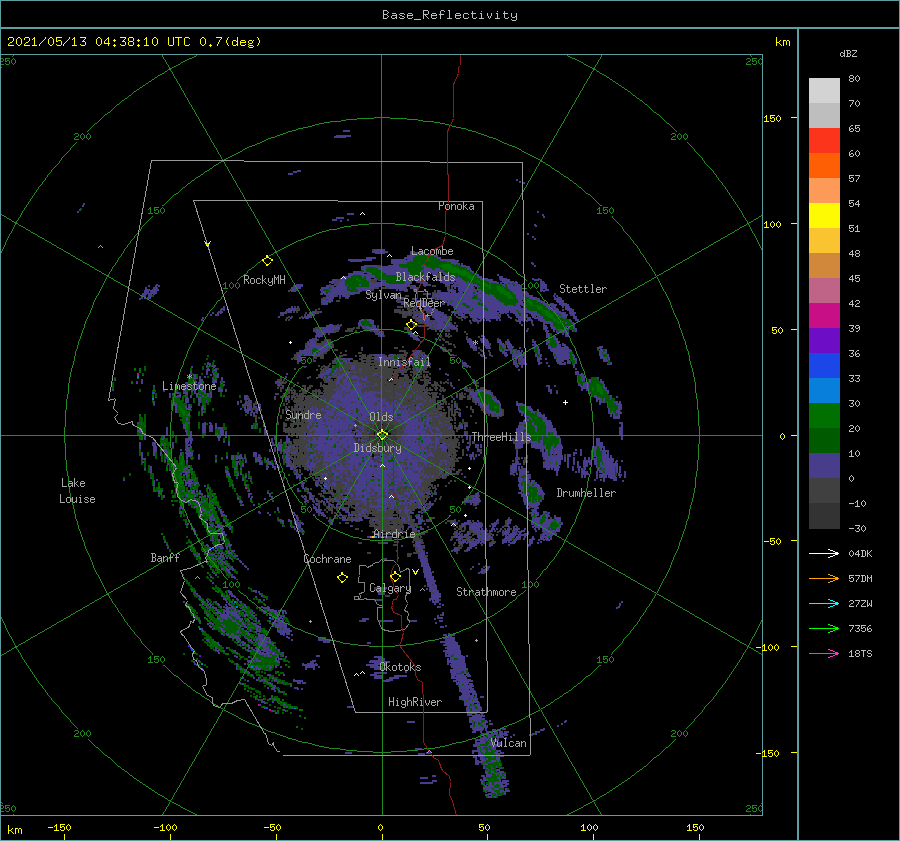Click the cyan 27ZW arrow in legend
This screenshot has width=900, height=841.
(x=824, y=603)
